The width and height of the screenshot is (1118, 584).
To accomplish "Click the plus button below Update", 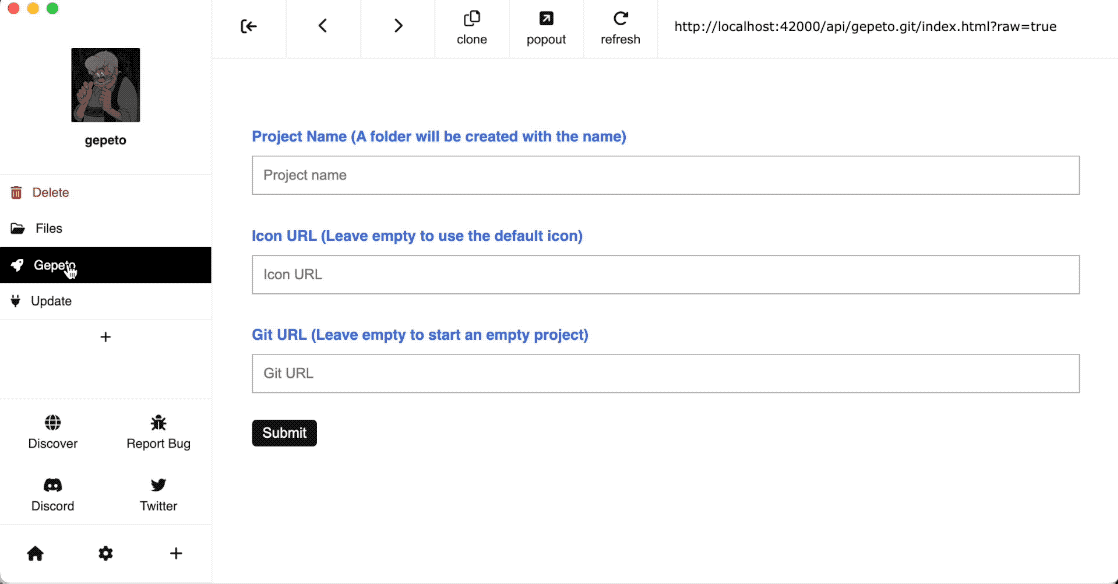I will point(106,337).
